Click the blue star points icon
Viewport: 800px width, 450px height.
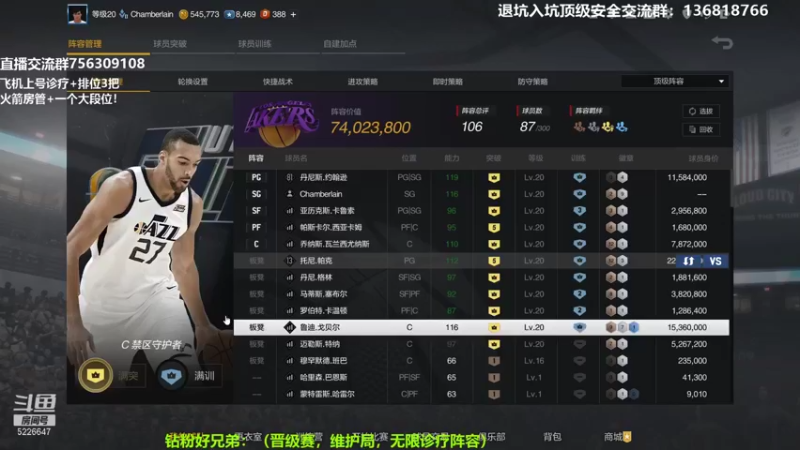coord(229,14)
